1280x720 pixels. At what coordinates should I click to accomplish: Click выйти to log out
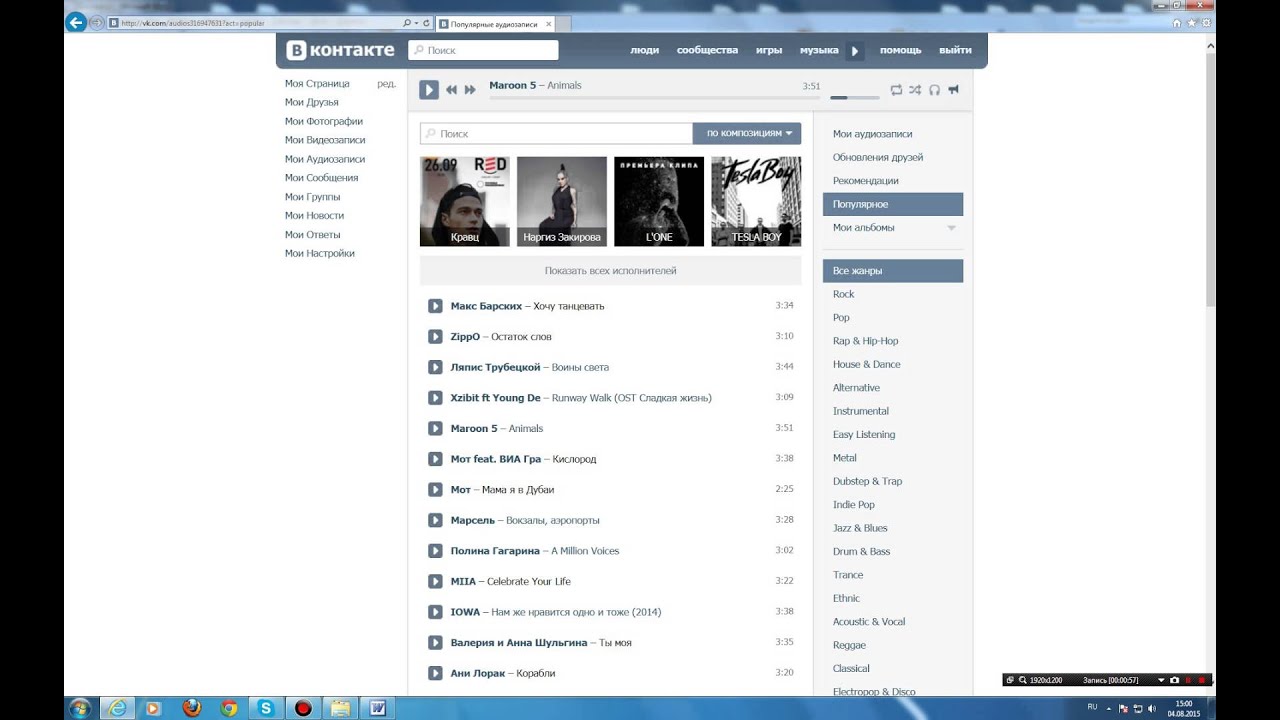pos(955,50)
